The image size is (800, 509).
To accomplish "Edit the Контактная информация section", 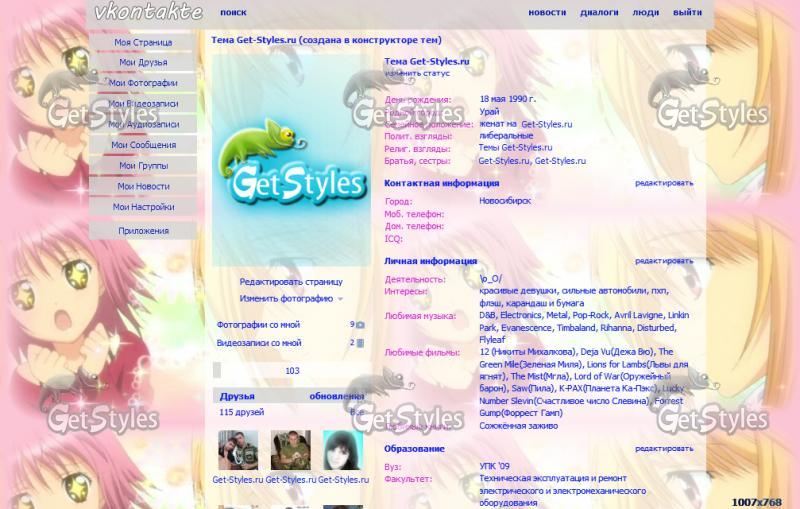I will tap(664, 183).
